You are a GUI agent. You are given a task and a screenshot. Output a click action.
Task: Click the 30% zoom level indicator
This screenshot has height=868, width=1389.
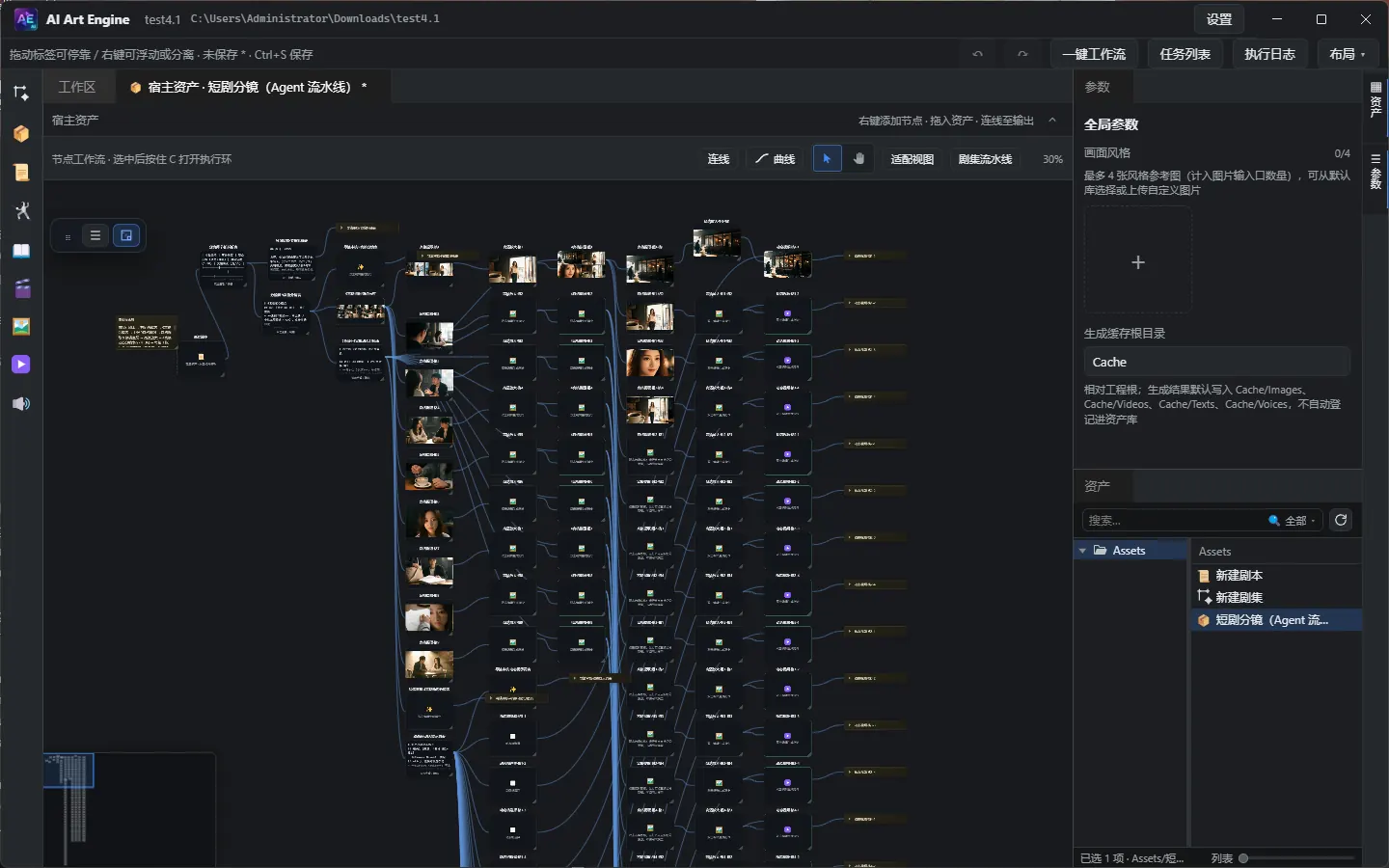(x=1052, y=159)
